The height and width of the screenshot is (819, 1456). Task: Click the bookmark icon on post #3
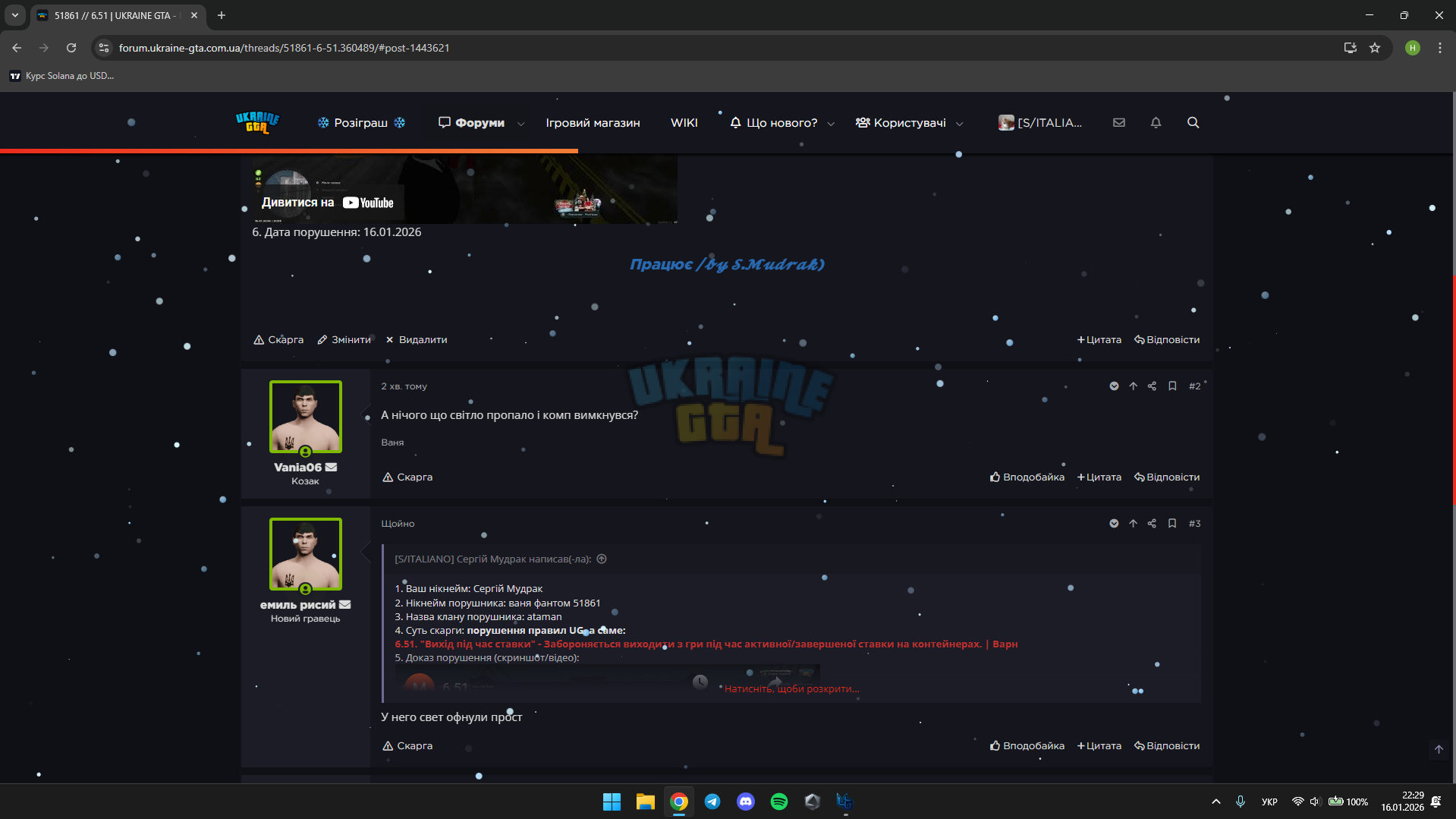(1172, 524)
